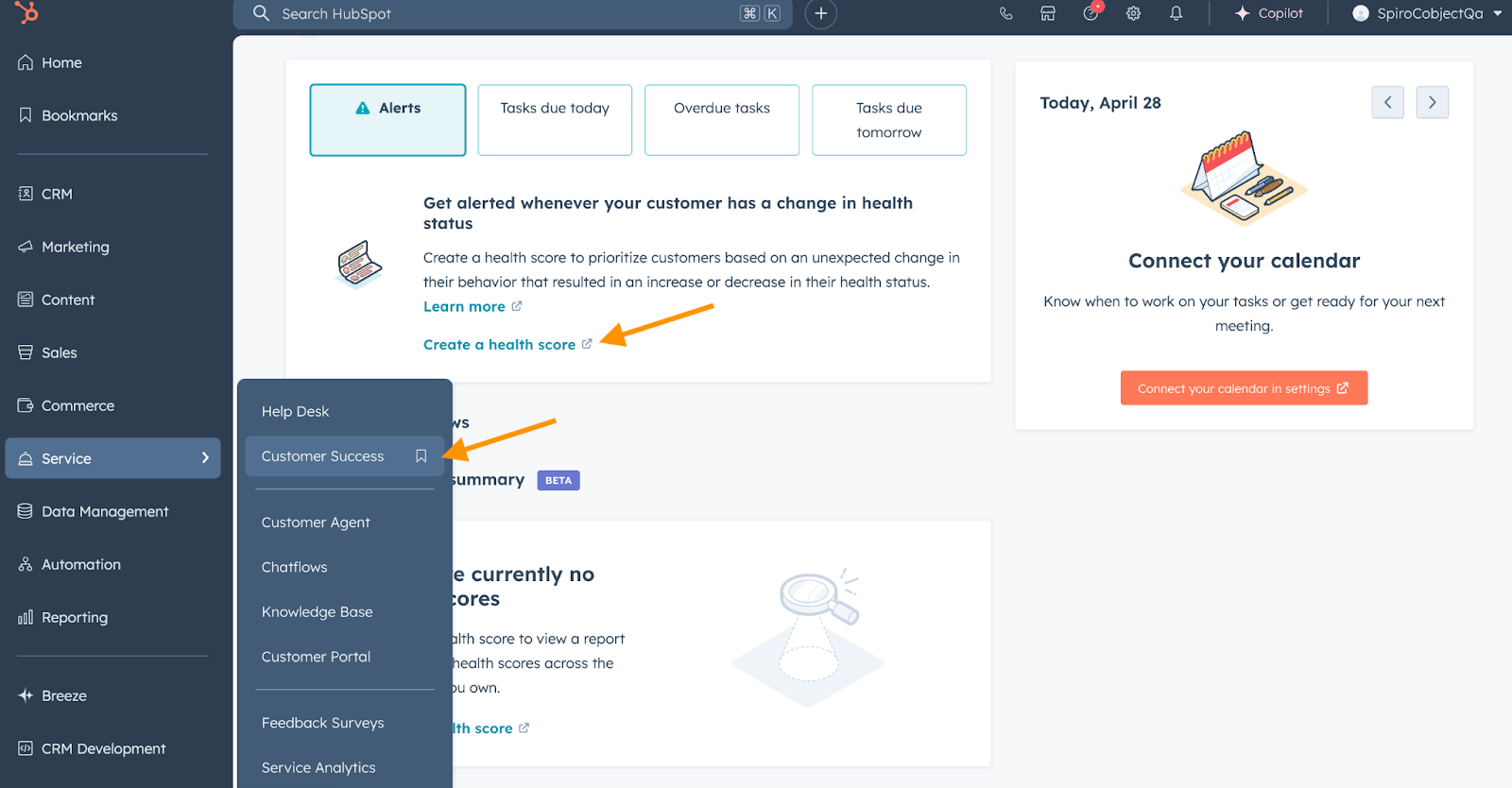Open Chatflows from Service menu
1512x788 pixels.
click(294, 567)
